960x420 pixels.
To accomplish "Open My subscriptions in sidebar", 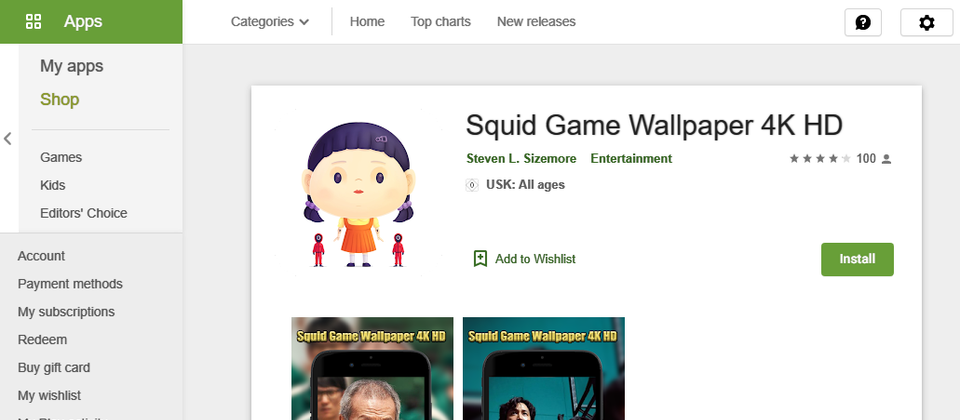I will click(66, 312).
